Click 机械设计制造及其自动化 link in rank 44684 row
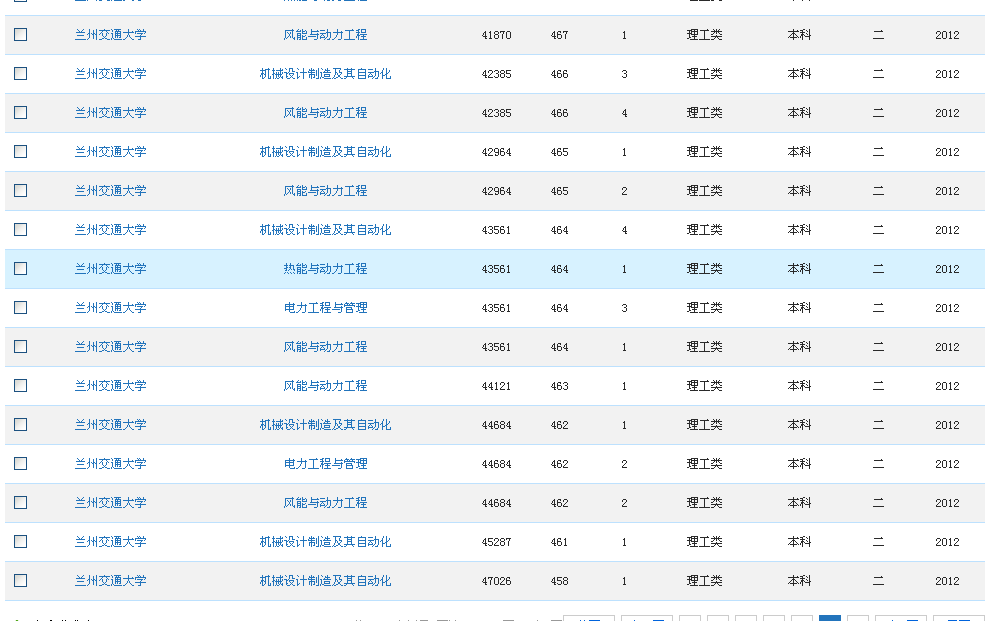This screenshot has height=621, width=995. [325, 425]
